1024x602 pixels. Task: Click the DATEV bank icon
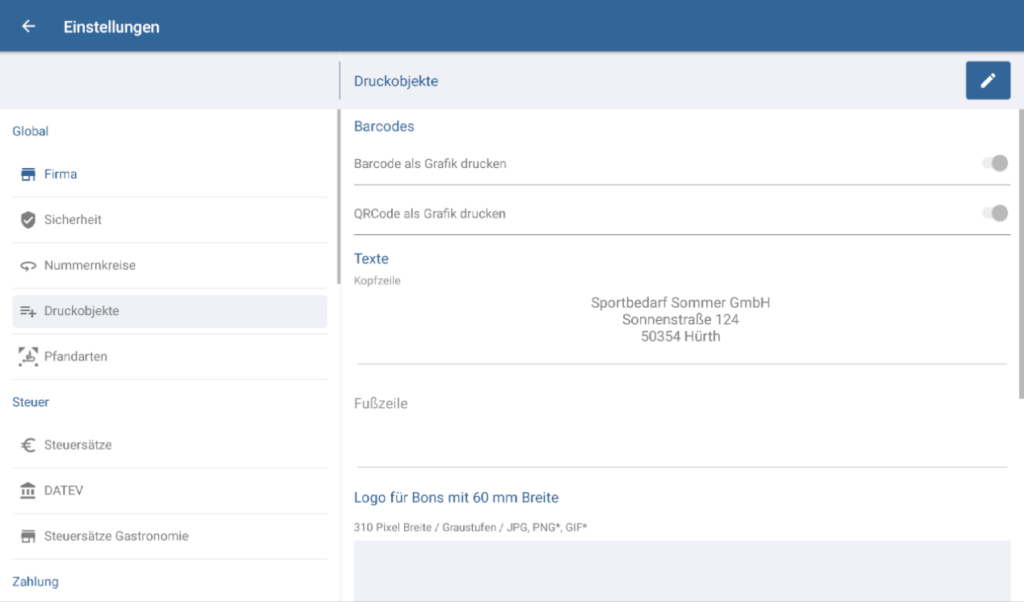pyautogui.click(x=28, y=491)
